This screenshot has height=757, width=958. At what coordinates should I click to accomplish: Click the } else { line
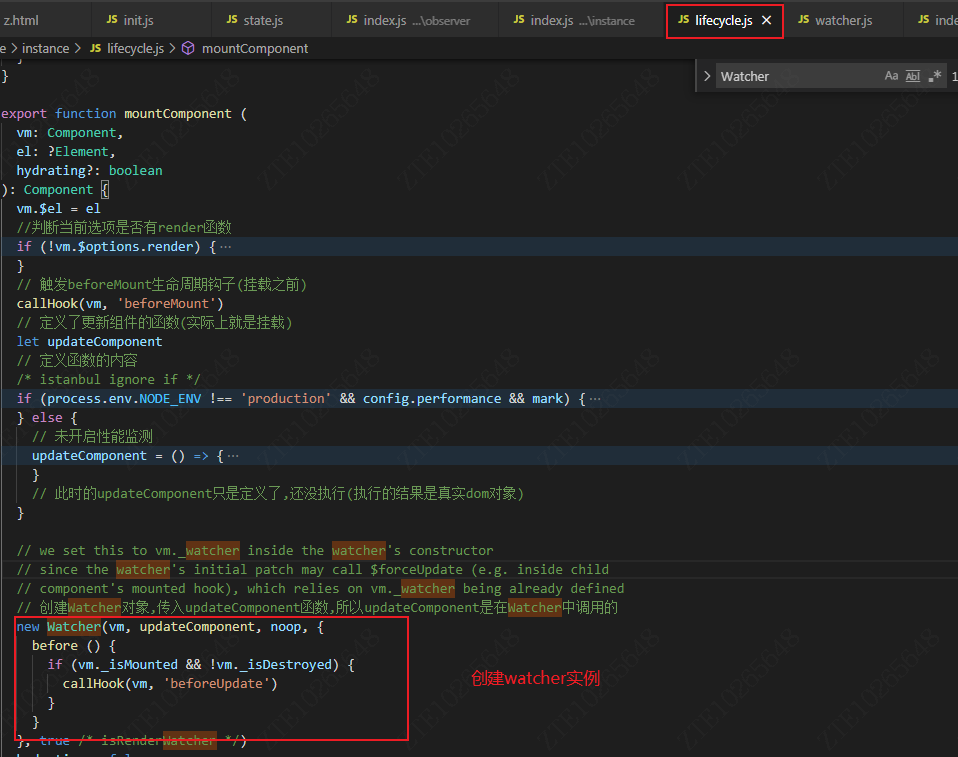click(x=47, y=418)
